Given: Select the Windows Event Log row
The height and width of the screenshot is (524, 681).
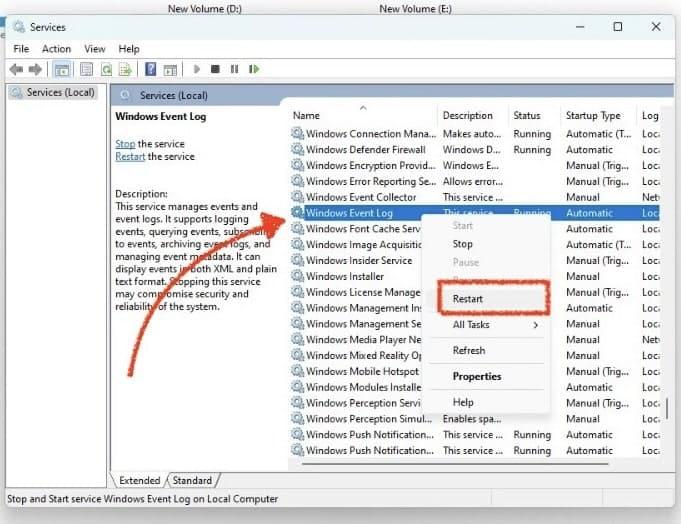Looking at the screenshot, I should [475, 213].
